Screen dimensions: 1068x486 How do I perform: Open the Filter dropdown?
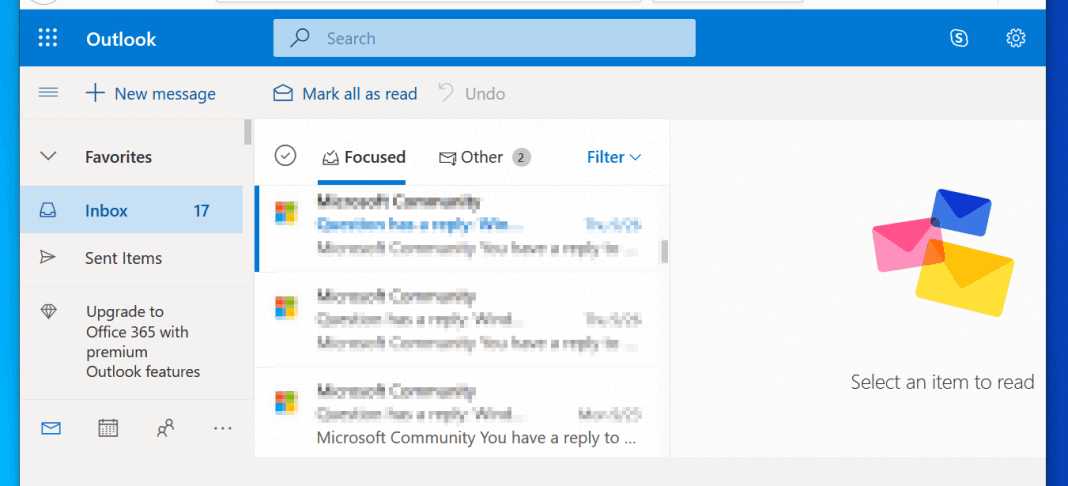click(614, 158)
